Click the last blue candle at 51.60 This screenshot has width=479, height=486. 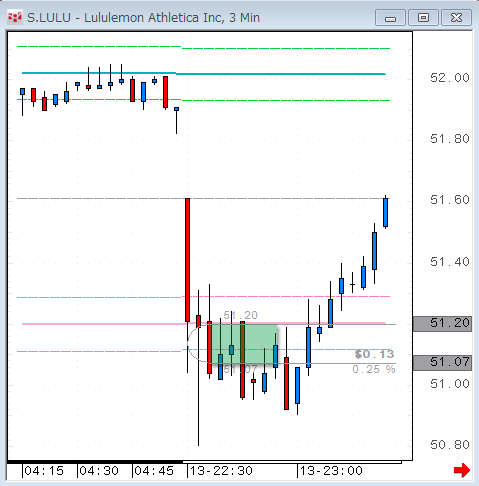click(385, 212)
